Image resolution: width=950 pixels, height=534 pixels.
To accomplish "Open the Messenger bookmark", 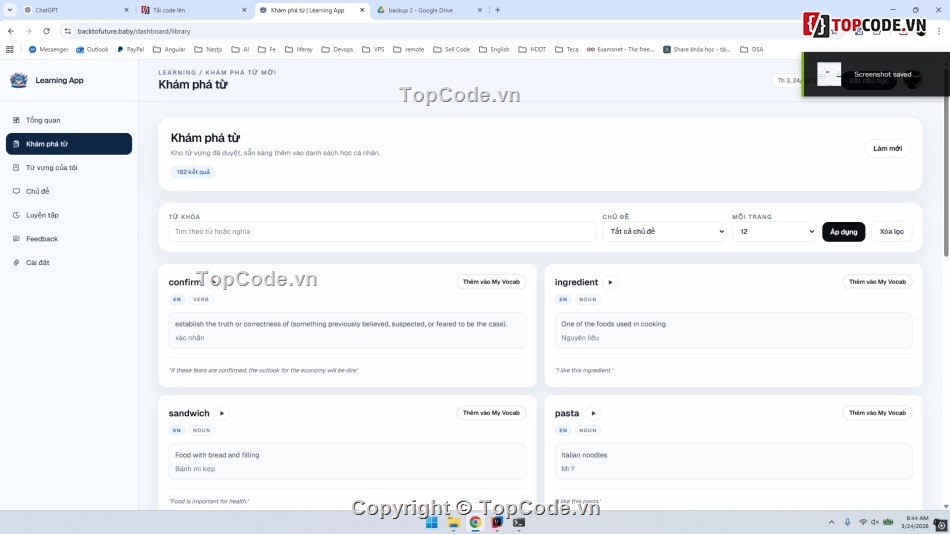I will (x=48, y=50).
